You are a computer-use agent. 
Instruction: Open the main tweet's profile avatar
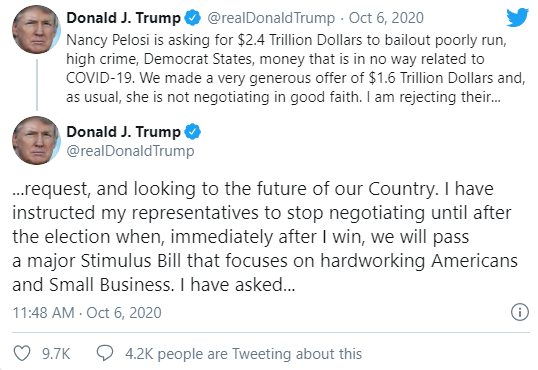pyautogui.click(x=36, y=140)
